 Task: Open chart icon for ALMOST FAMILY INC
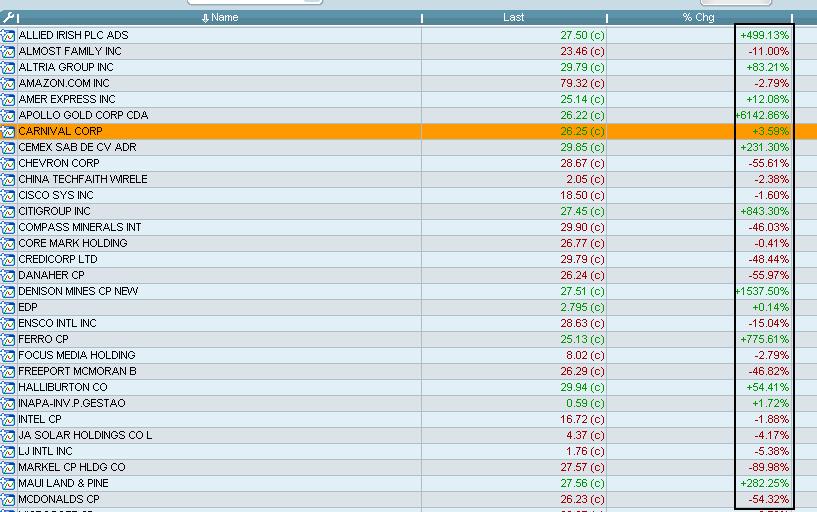point(8,52)
